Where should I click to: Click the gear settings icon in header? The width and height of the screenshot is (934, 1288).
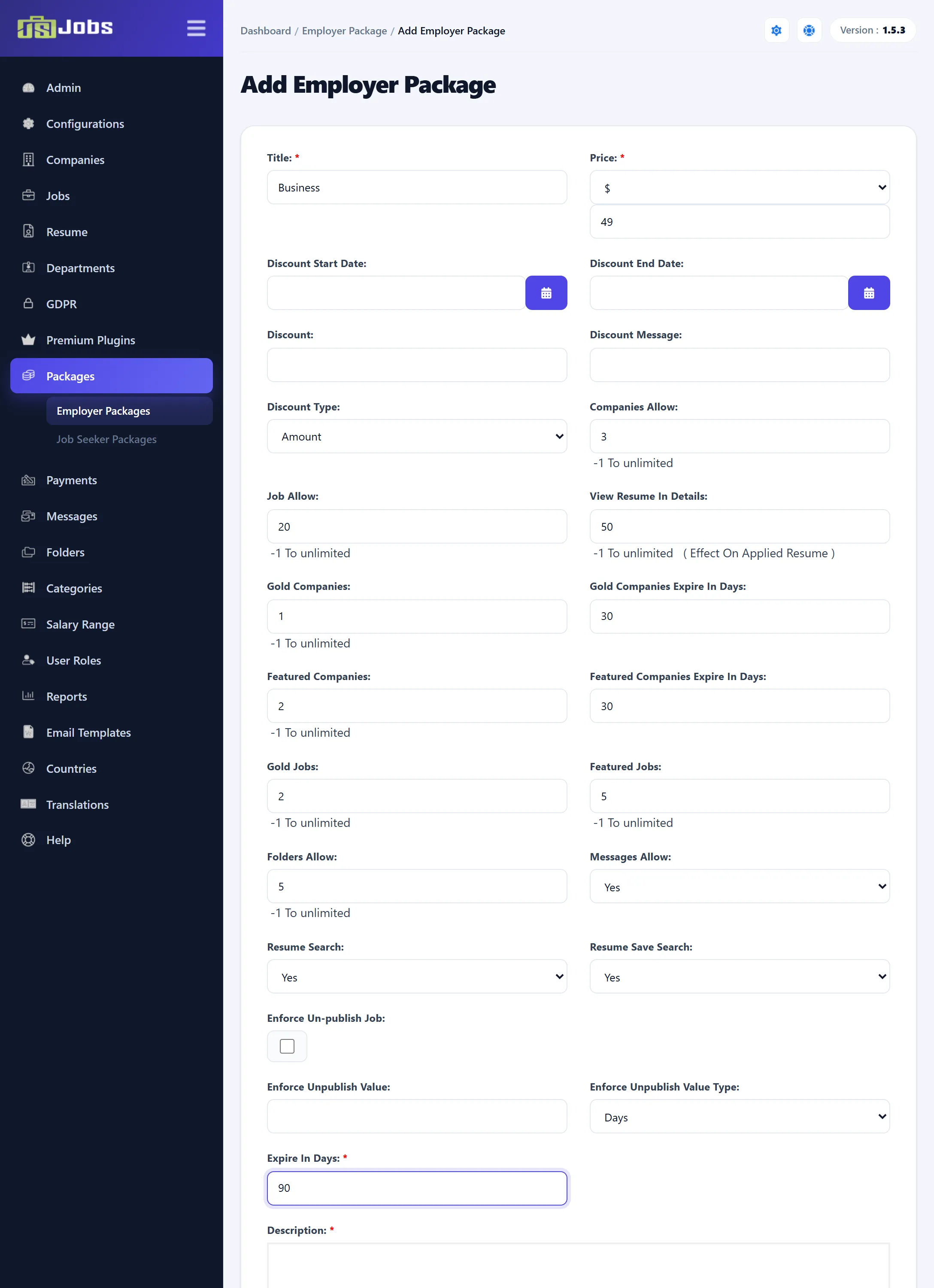point(776,30)
